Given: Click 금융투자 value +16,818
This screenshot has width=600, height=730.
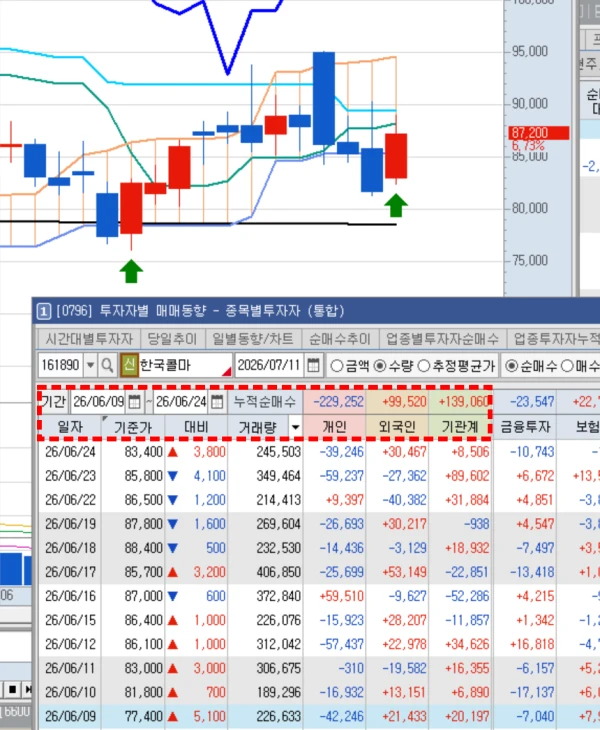Looking at the screenshot, I should click(x=532, y=644).
